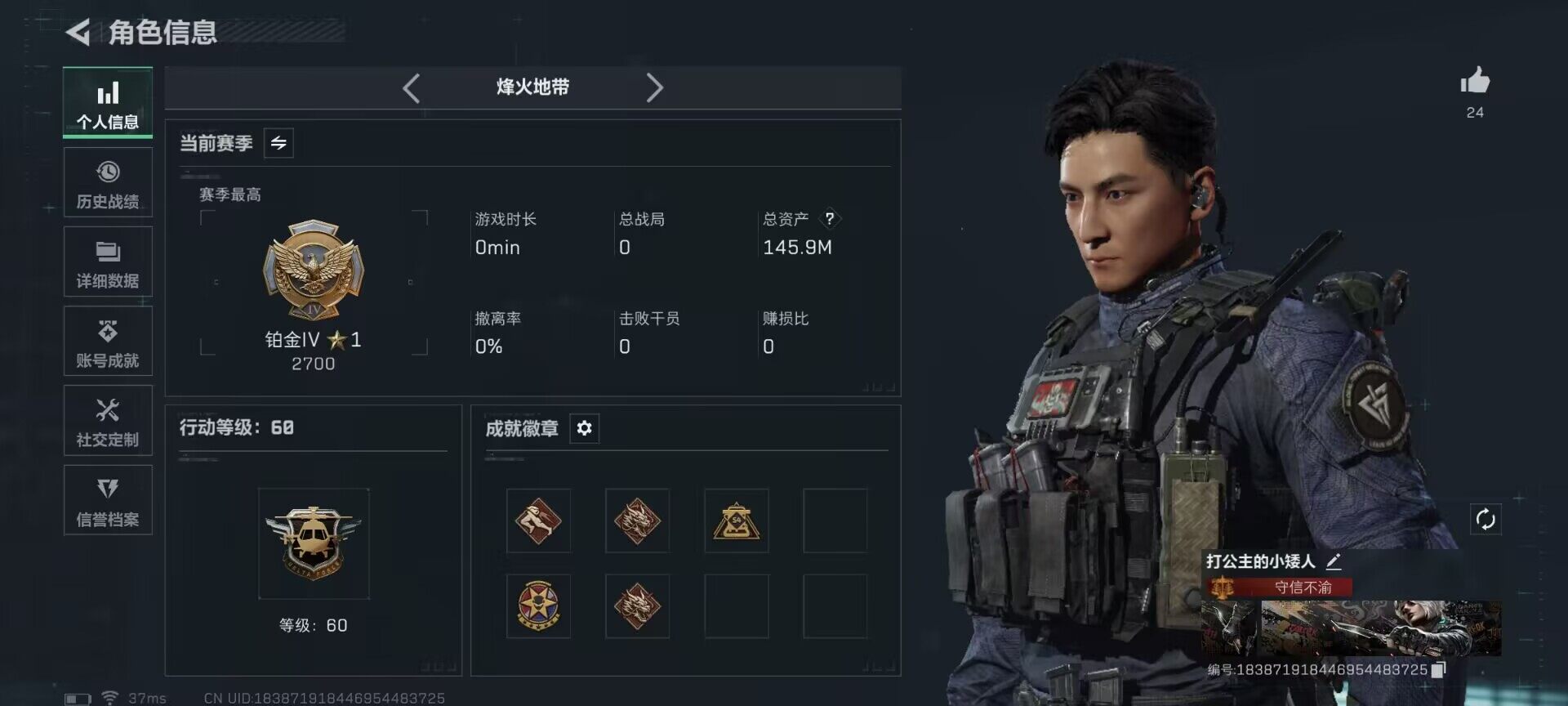Toggle the 当前赛季 season switch button

click(278, 143)
